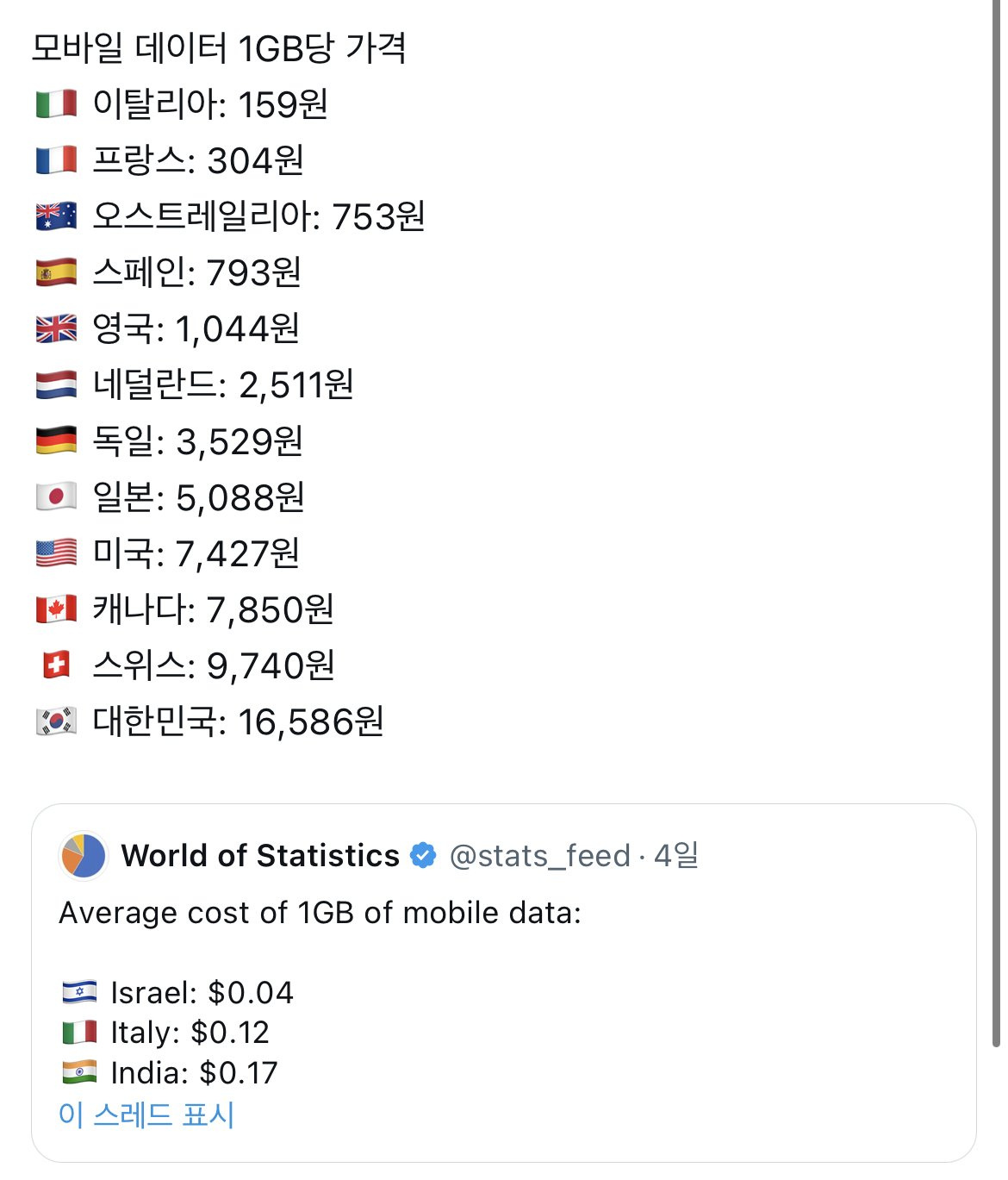
Task: Click the France flag emoji beside 프랑스
Action: [56, 160]
